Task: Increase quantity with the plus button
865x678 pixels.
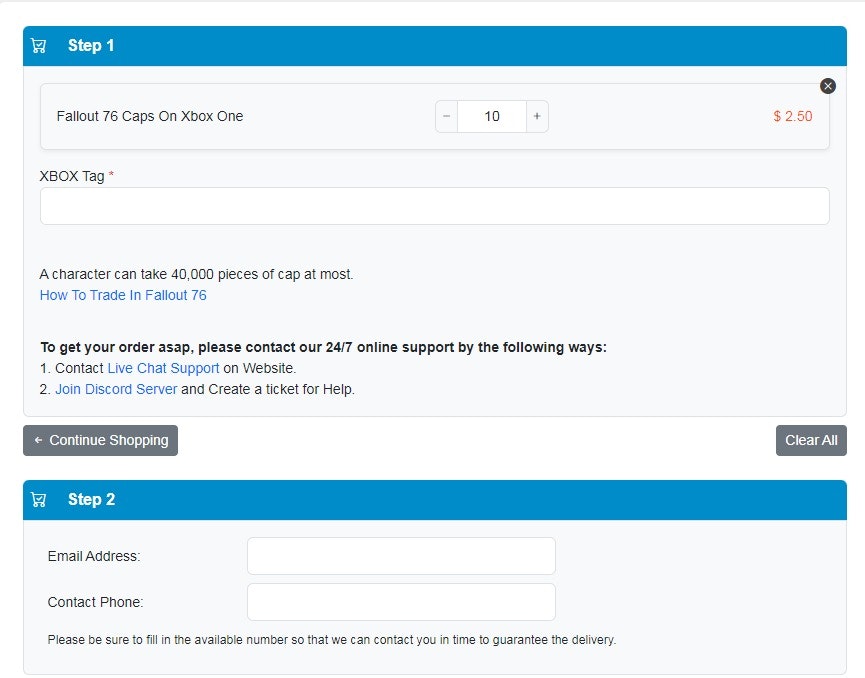Action: (537, 116)
